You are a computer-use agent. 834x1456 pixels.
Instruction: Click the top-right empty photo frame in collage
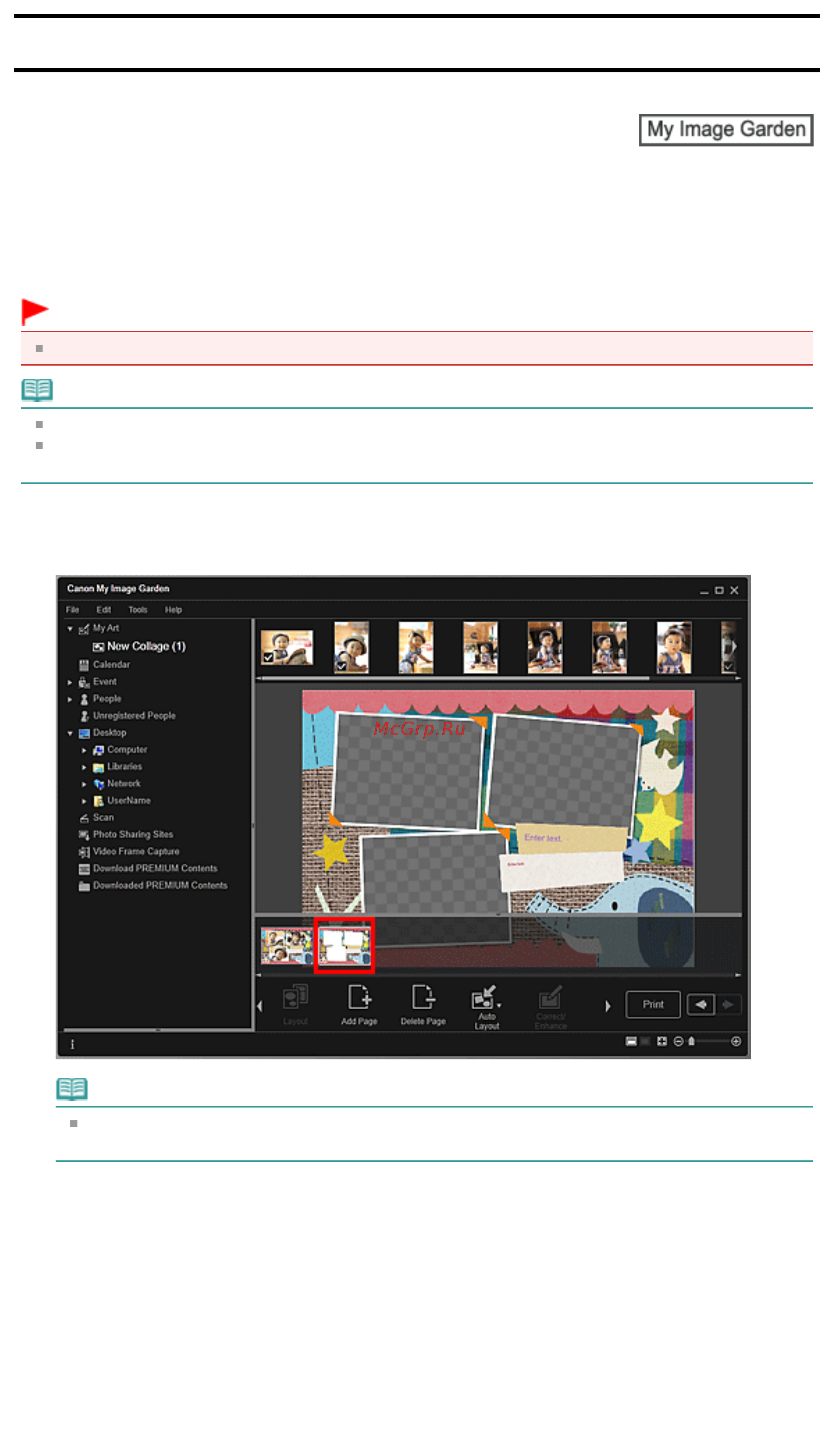[562, 774]
